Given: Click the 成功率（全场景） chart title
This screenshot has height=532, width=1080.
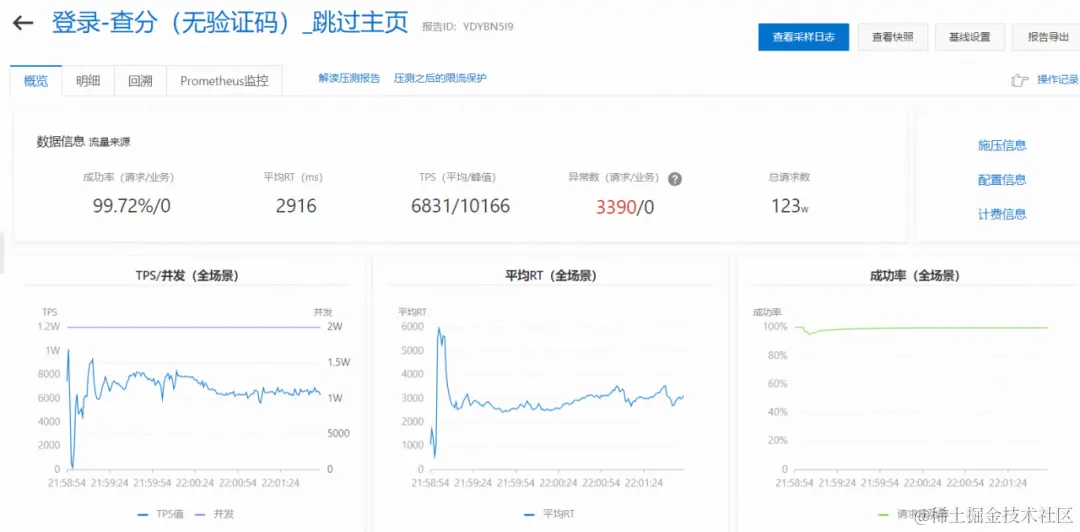Looking at the screenshot, I should (x=915, y=276).
